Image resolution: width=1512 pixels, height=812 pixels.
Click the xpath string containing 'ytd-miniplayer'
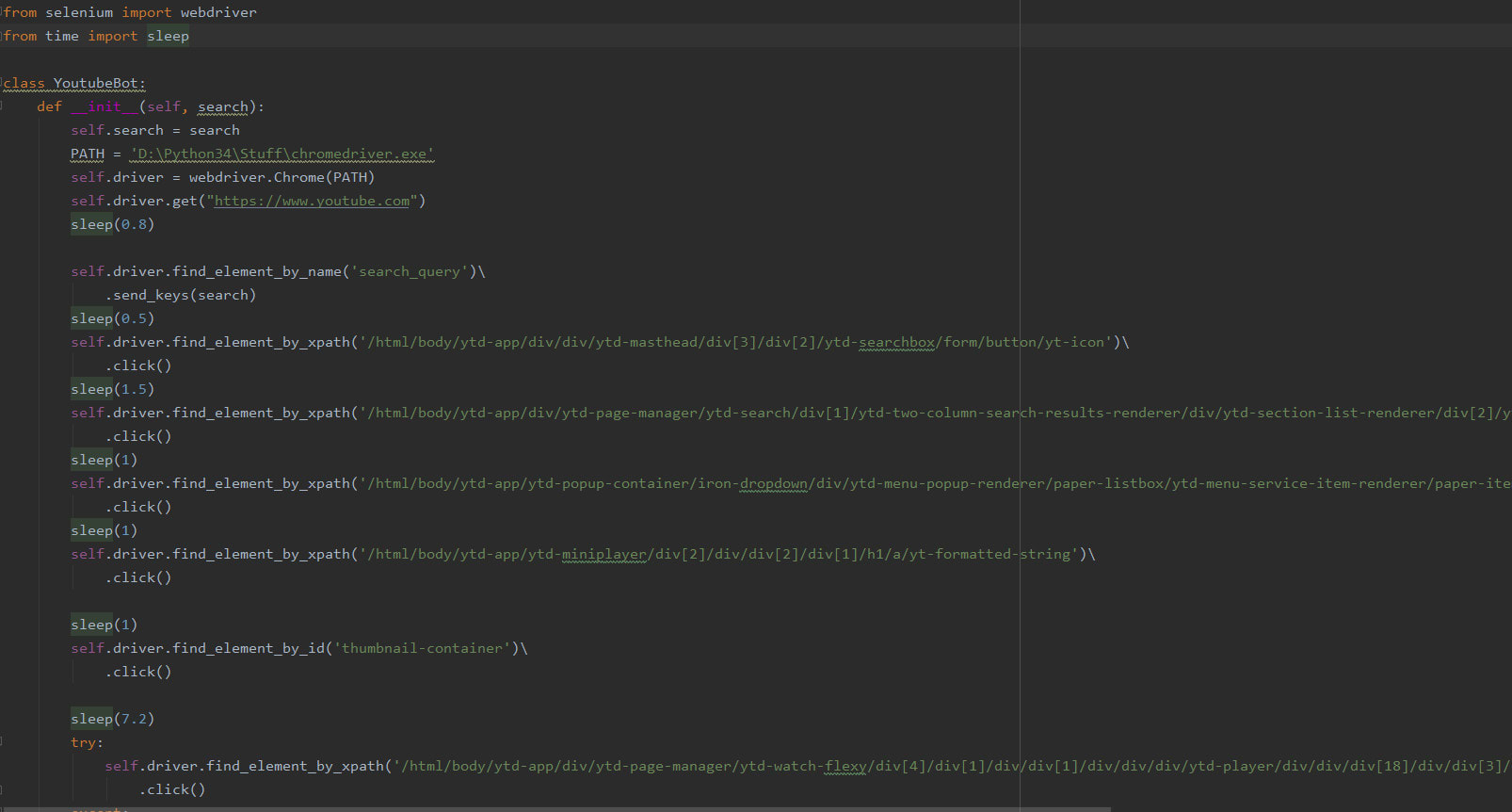pyautogui.click(x=719, y=554)
